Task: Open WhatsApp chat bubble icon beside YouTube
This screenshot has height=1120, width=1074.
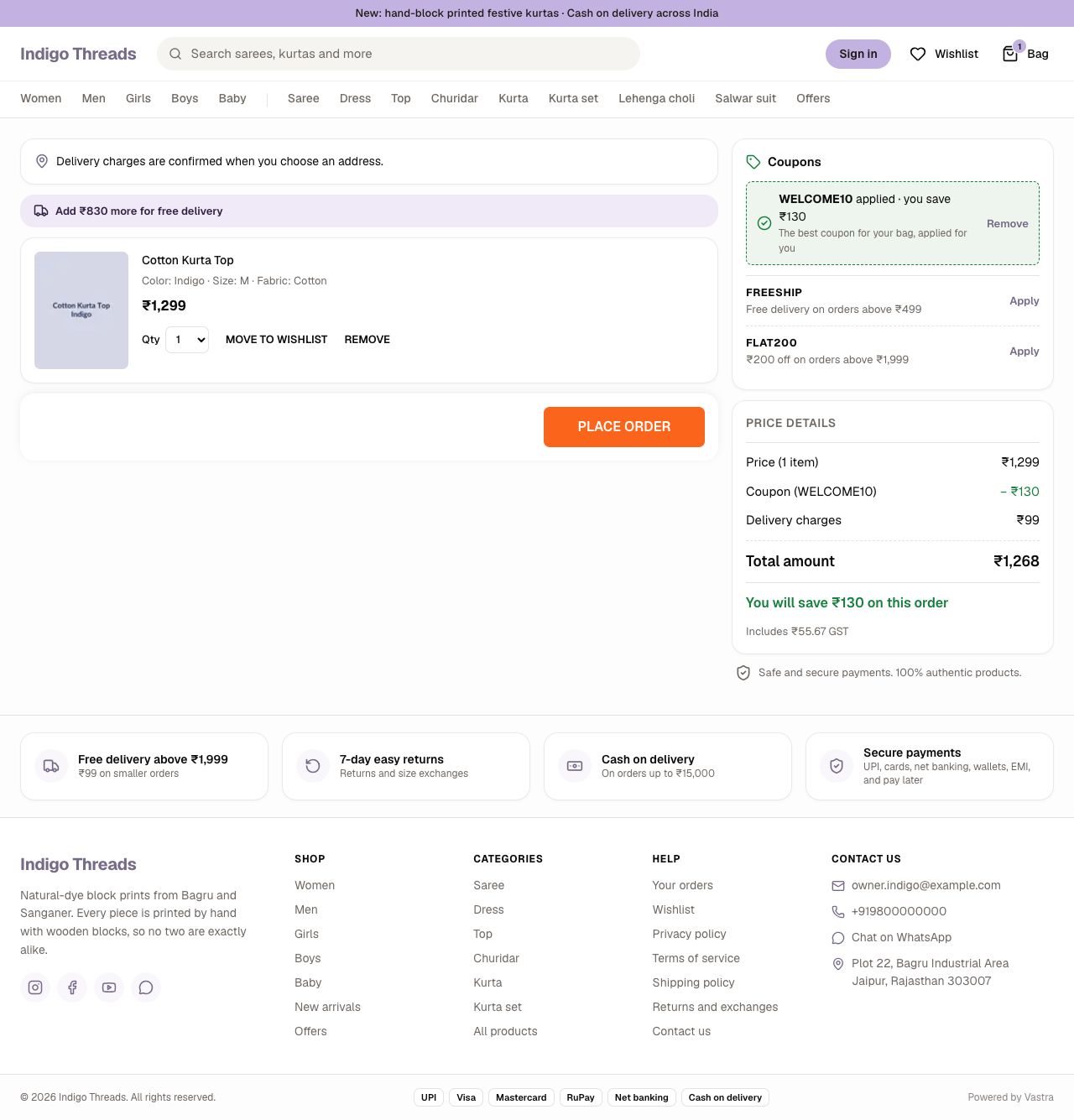Action: pos(146,987)
